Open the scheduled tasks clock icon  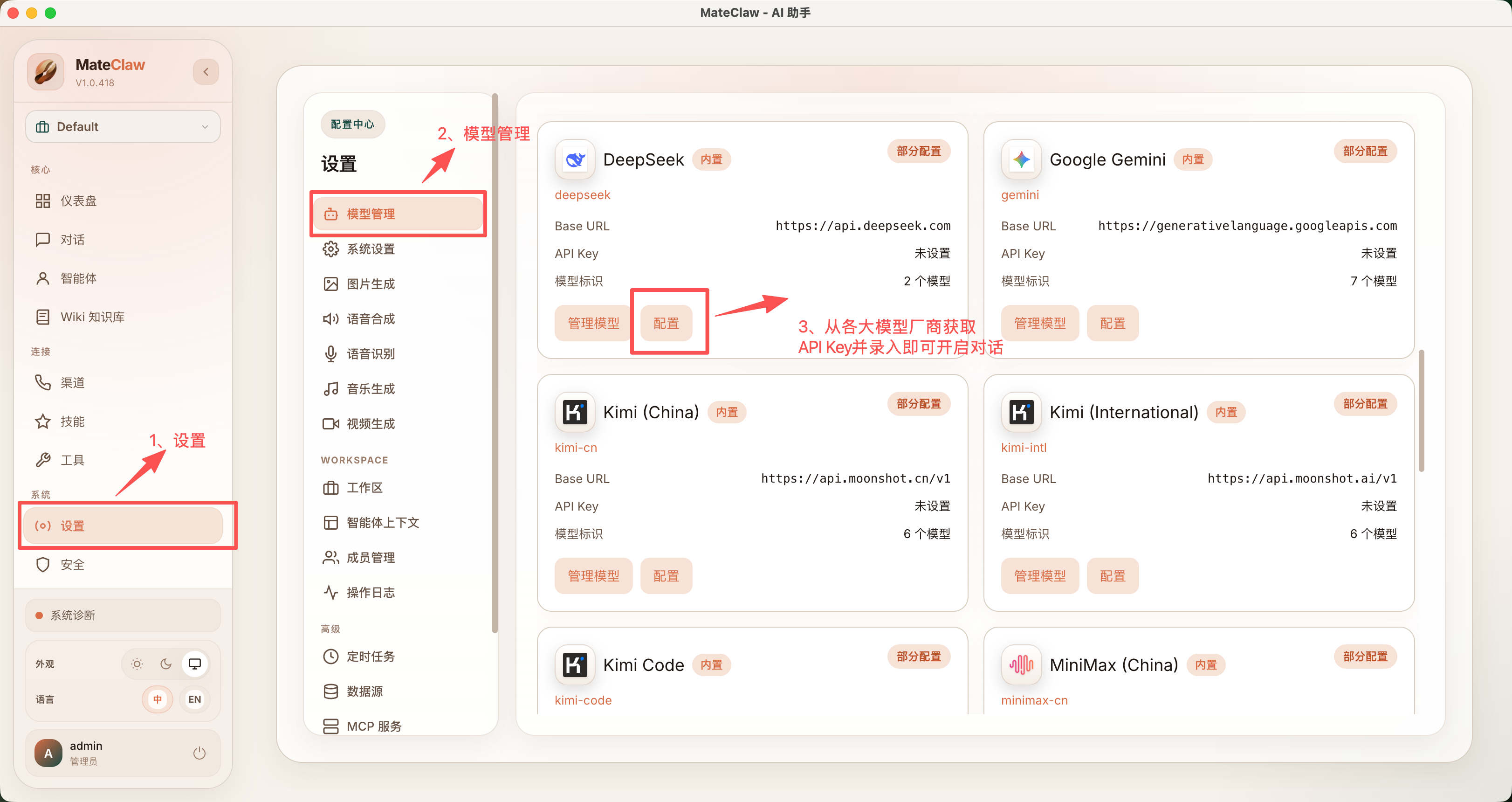tap(330, 656)
